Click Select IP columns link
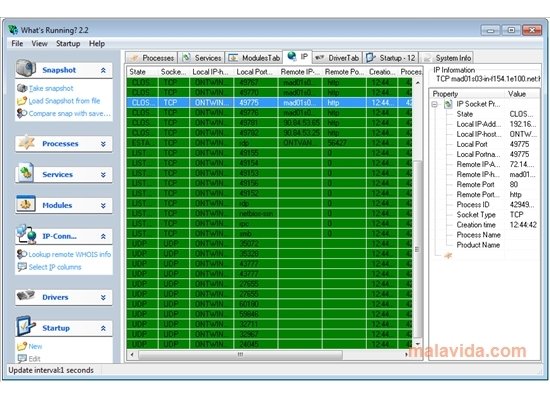The image size is (550, 400). [x=55, y=267]
